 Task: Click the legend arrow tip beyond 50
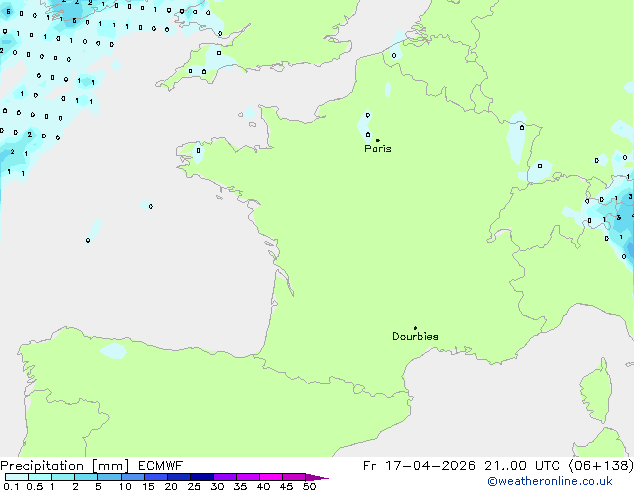[317, 477]
